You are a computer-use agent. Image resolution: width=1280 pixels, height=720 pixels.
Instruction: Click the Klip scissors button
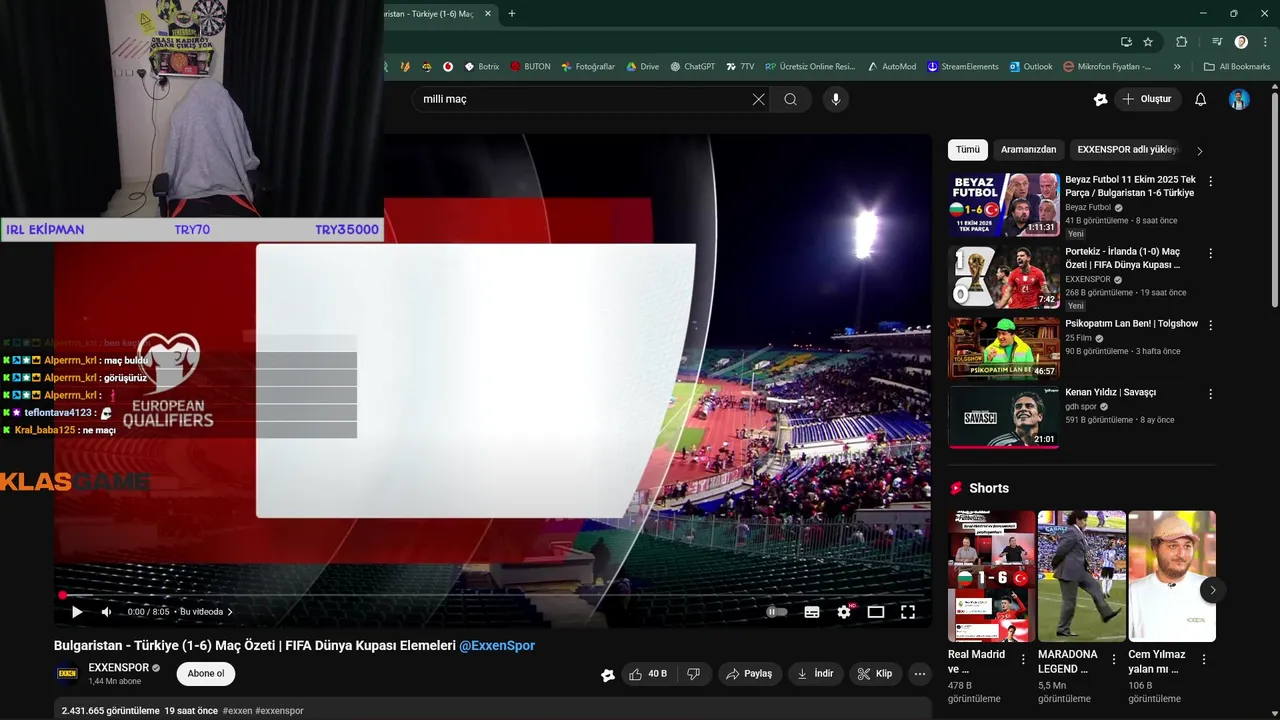pos(875,674)
